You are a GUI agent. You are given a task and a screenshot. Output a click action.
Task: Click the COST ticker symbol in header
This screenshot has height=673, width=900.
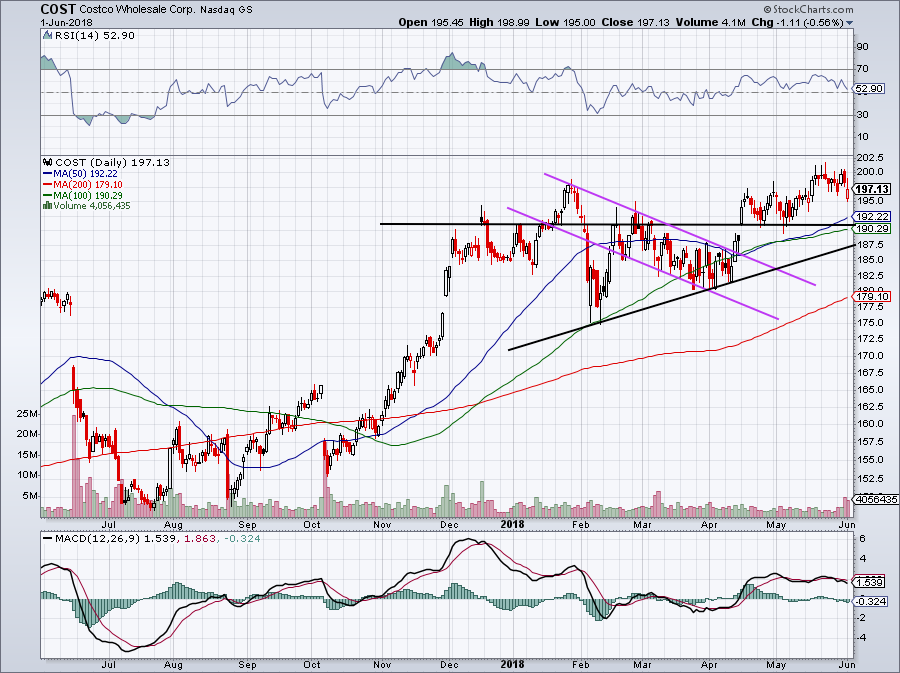tap(58, 9)
